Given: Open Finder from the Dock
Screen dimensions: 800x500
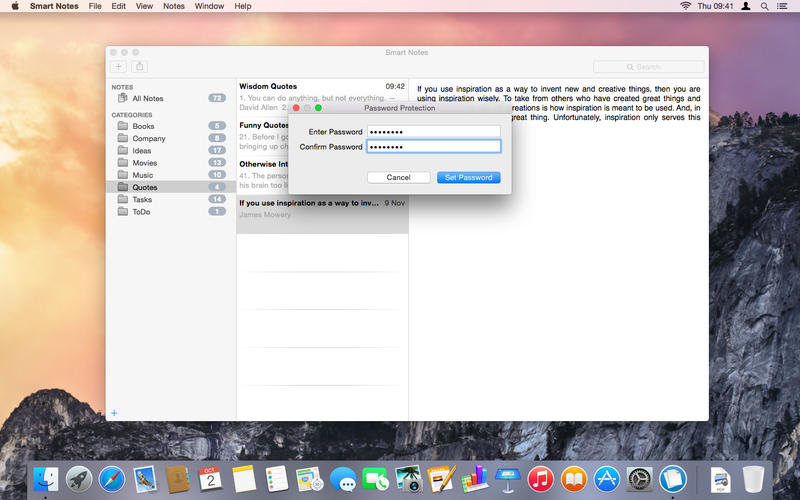Looking at the screenshot, I should [x=46, y=480].
